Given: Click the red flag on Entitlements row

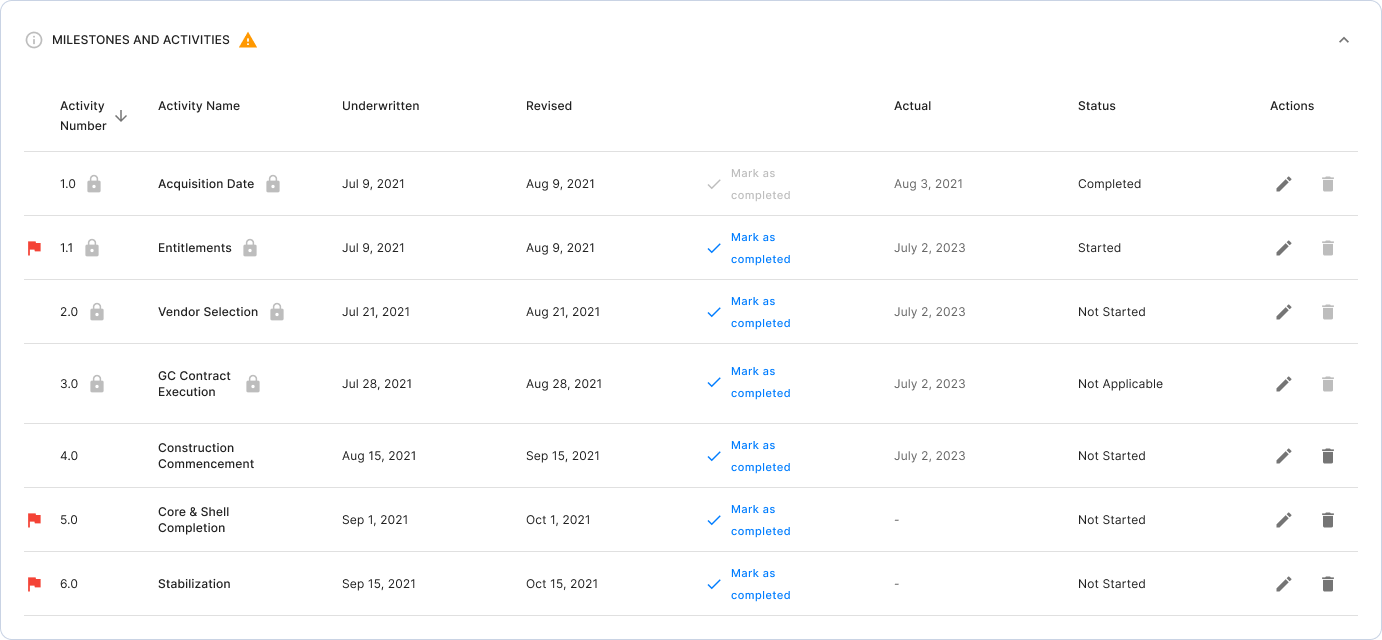Looking at the screenshot, I should point(34,248).
